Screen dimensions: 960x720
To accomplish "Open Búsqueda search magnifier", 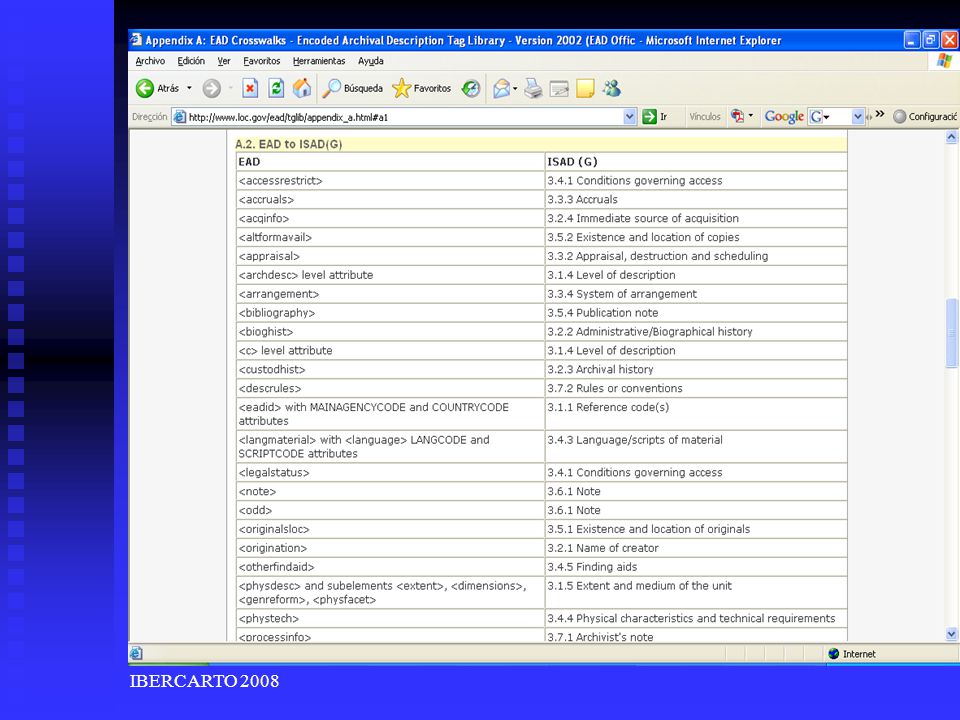I will (353, 89).
